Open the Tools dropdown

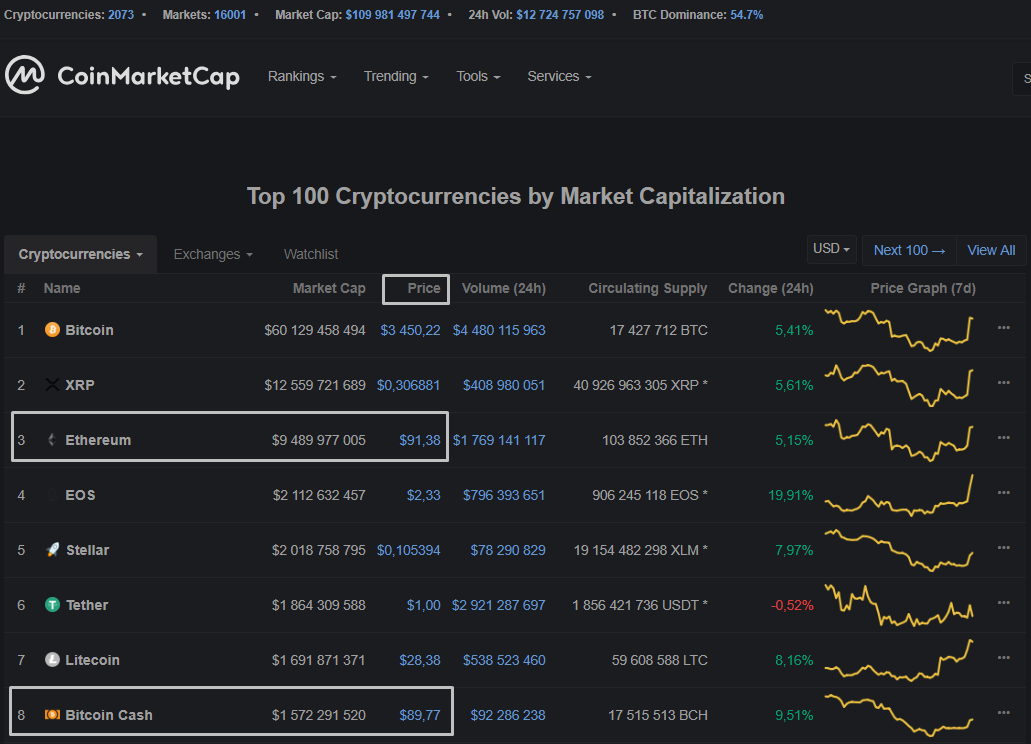(x=477, y=75)
